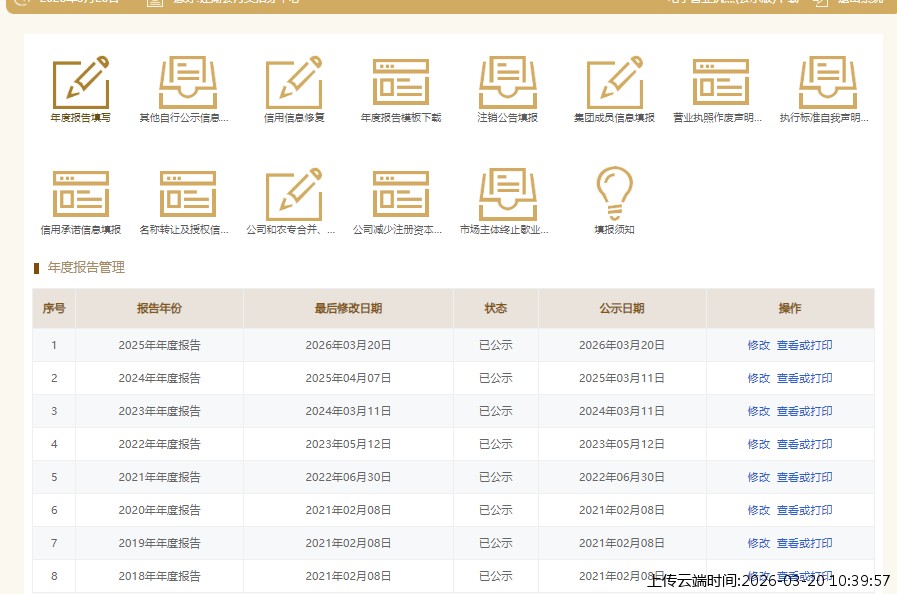897x594 pixels.
Task: Click 修改 for the 2019年年度报告 row
Action: click(x=759, y=543)
